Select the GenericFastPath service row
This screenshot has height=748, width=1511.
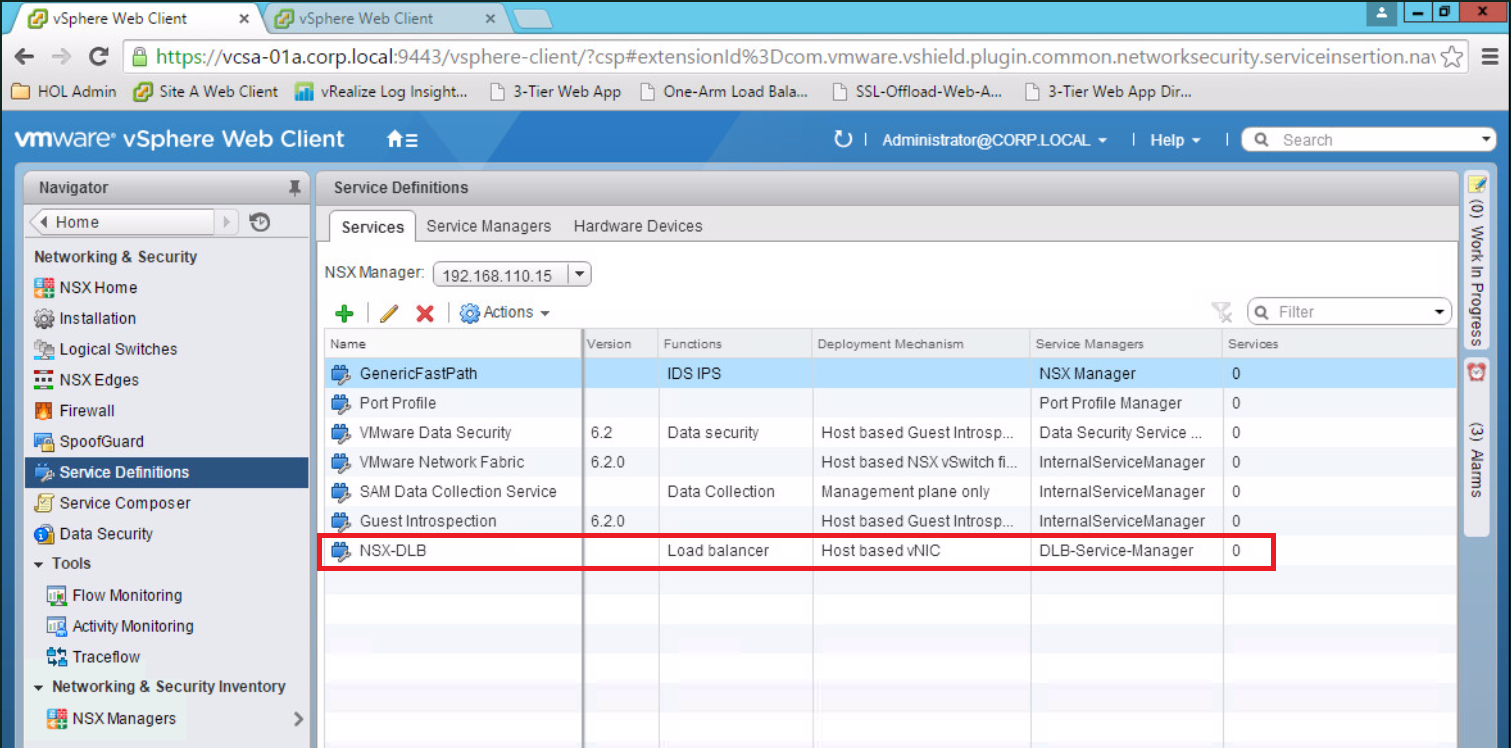(889, 374)
